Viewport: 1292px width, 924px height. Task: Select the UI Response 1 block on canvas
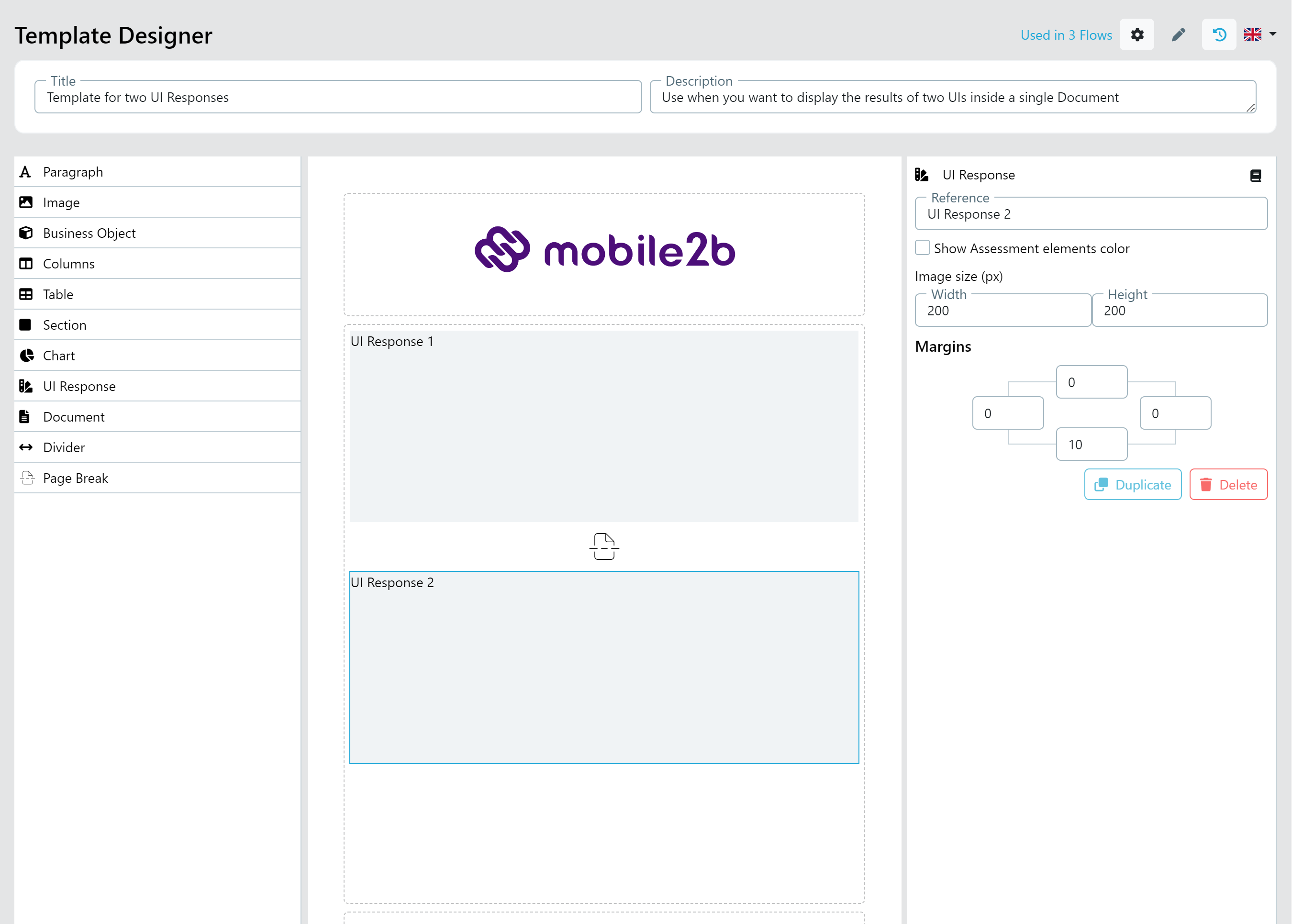click(x=603, y=426)
